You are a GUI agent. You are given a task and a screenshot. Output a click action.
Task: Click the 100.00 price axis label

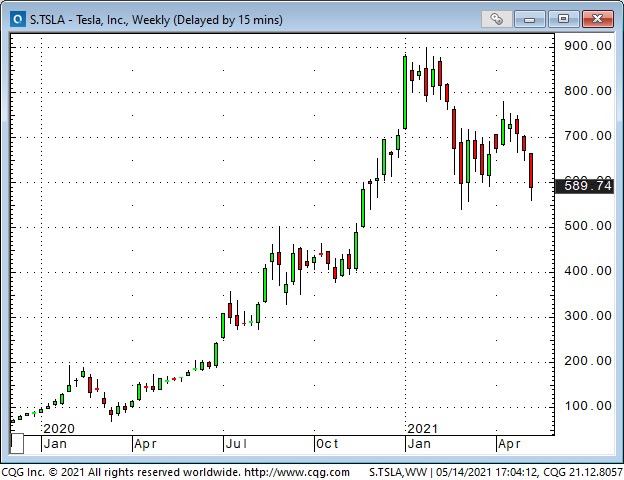[588, 406]
